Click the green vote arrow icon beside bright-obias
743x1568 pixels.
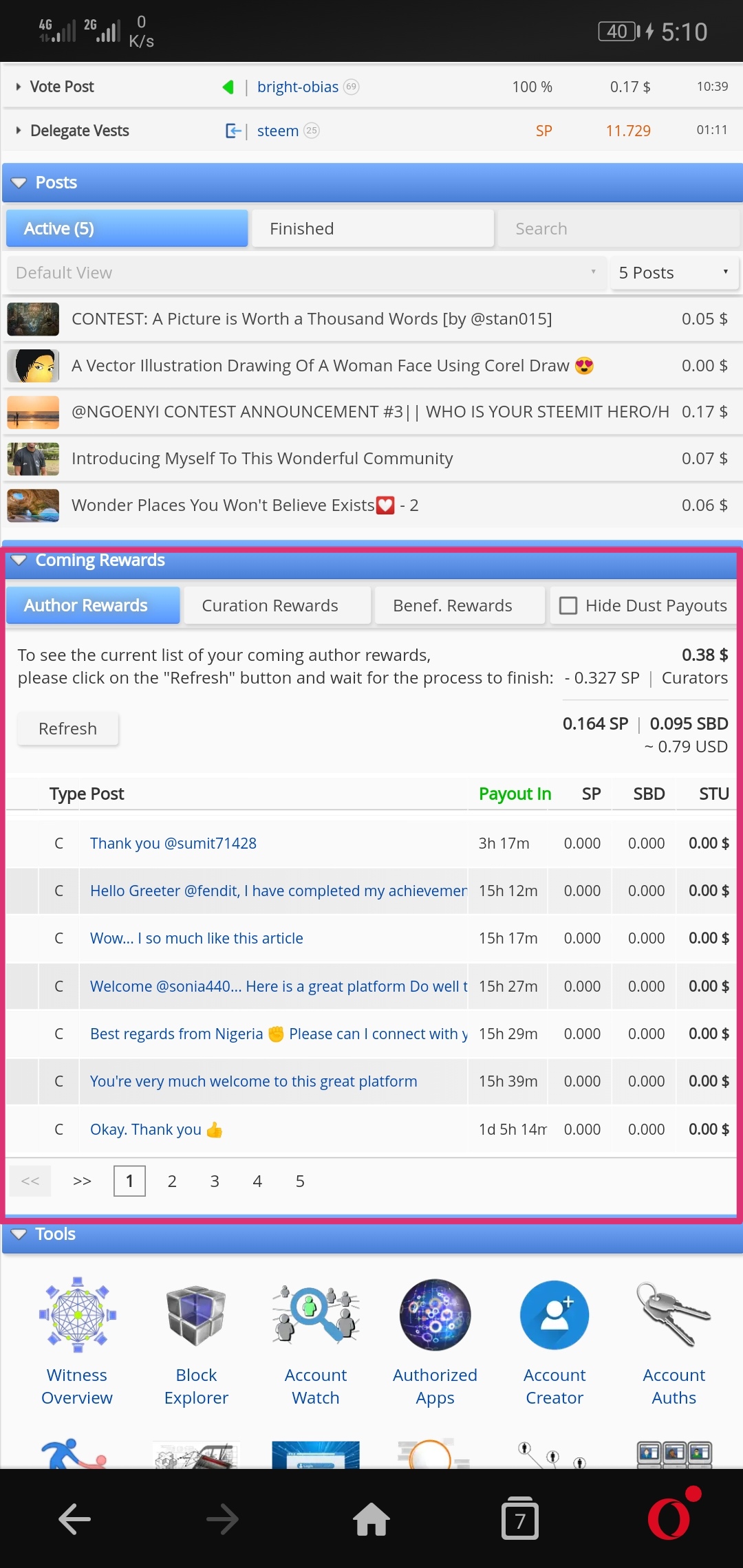[228, 87]
